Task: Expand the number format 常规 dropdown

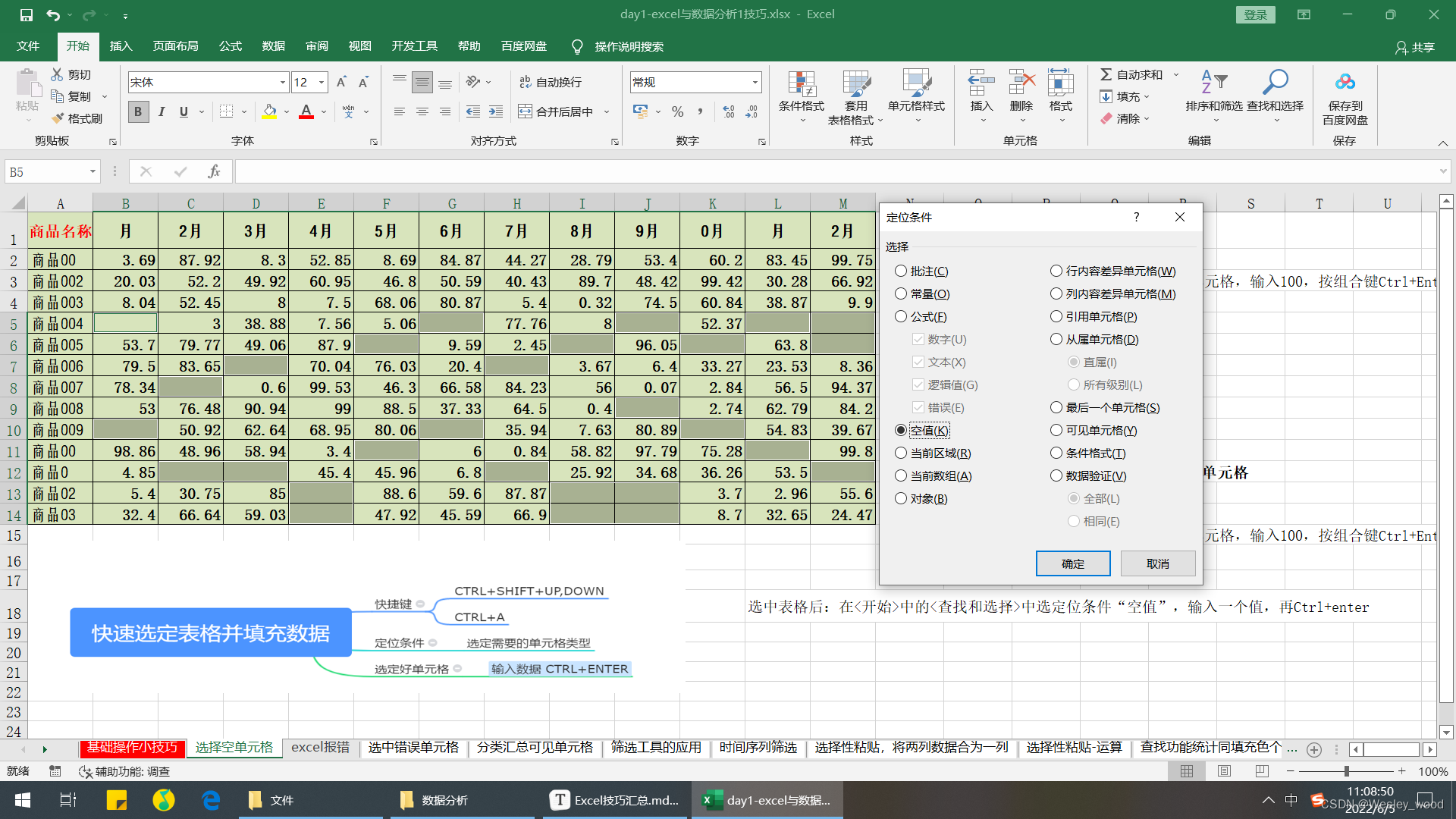Action: 755,83
